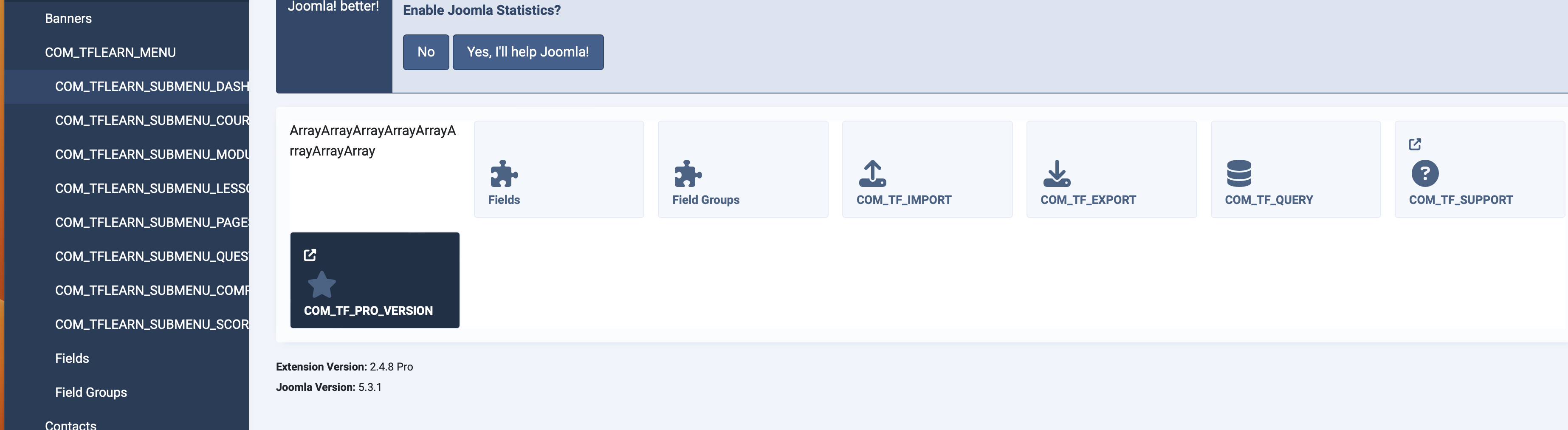Select the COM_TFLEARN_SUBMENU_DASH sidebar item

coord(152,87)
